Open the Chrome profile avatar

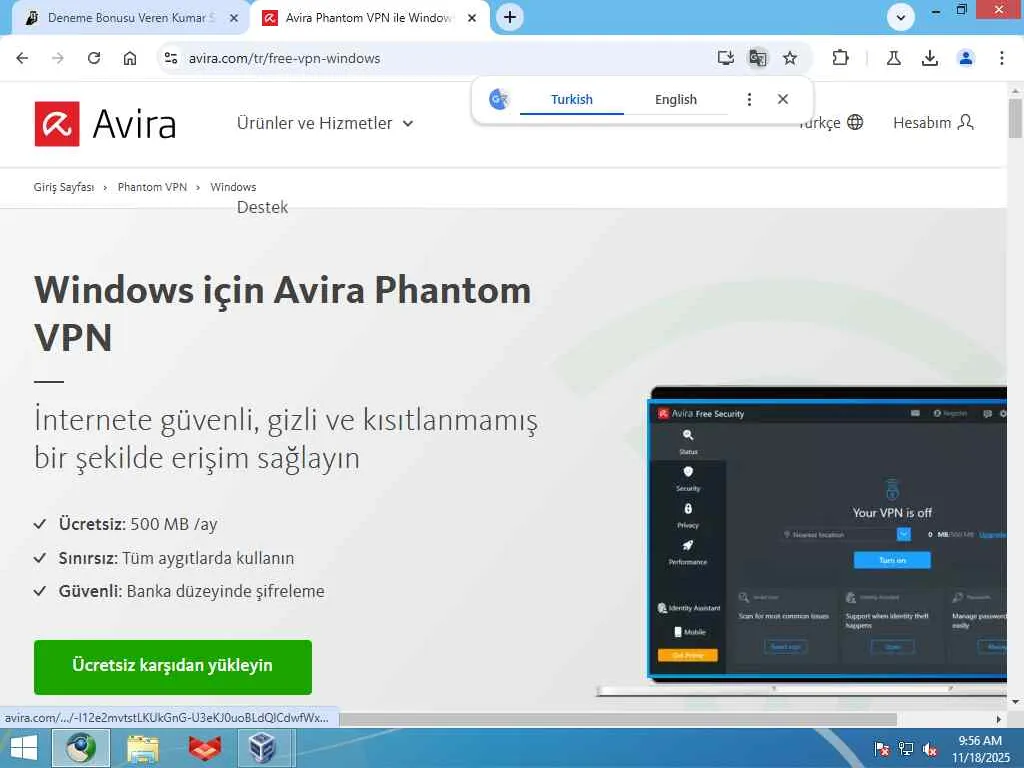click(x=966, y=58)
